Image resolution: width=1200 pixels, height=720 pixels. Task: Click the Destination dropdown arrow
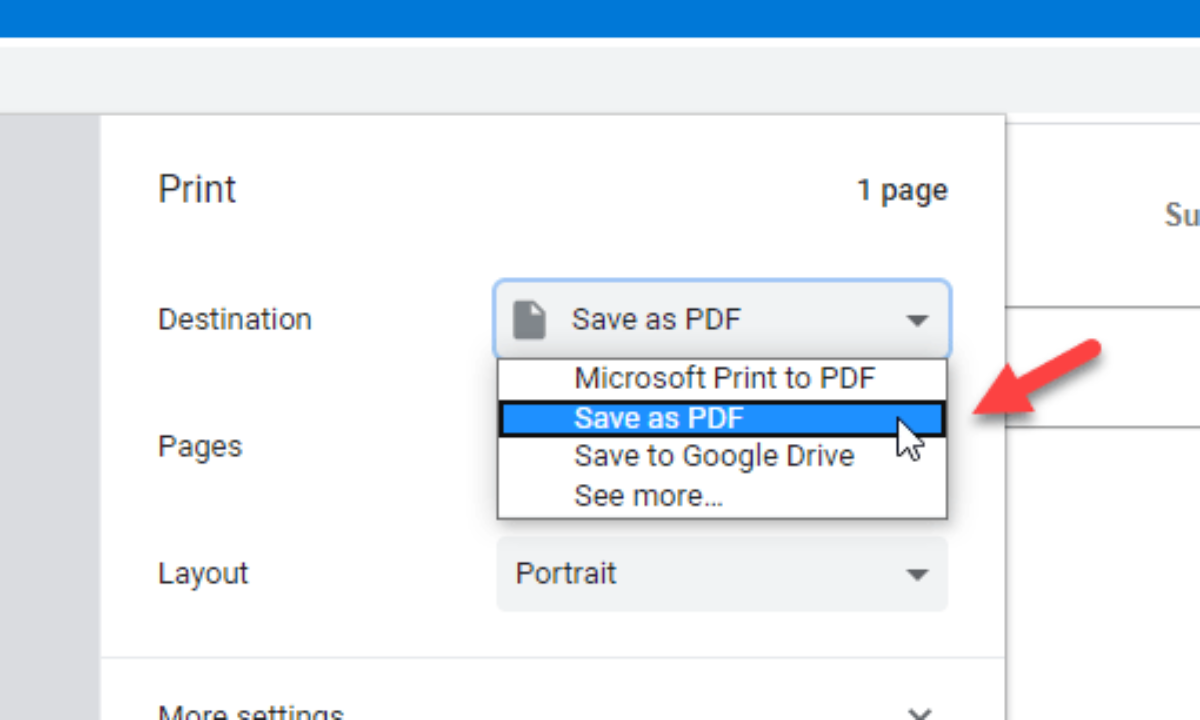[x=917, y=321]
